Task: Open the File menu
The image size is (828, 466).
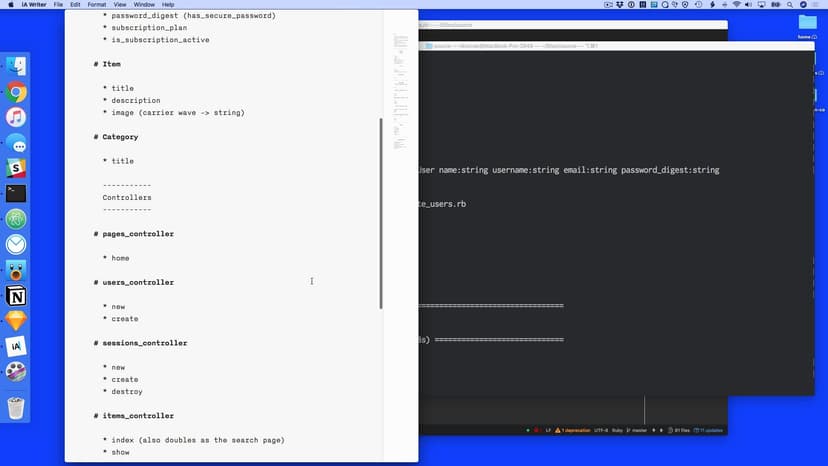Action: (58, 5)
